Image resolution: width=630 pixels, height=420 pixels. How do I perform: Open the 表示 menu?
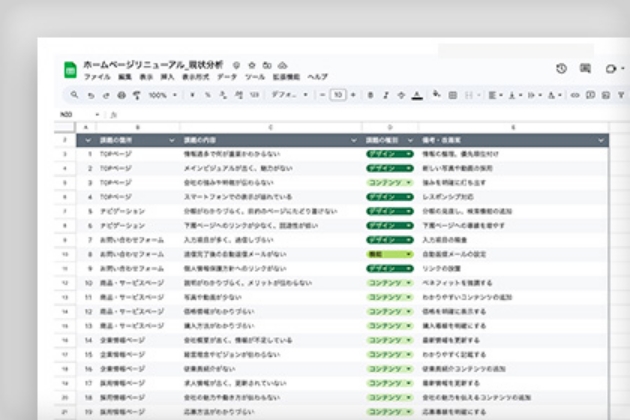click(146, 77)
